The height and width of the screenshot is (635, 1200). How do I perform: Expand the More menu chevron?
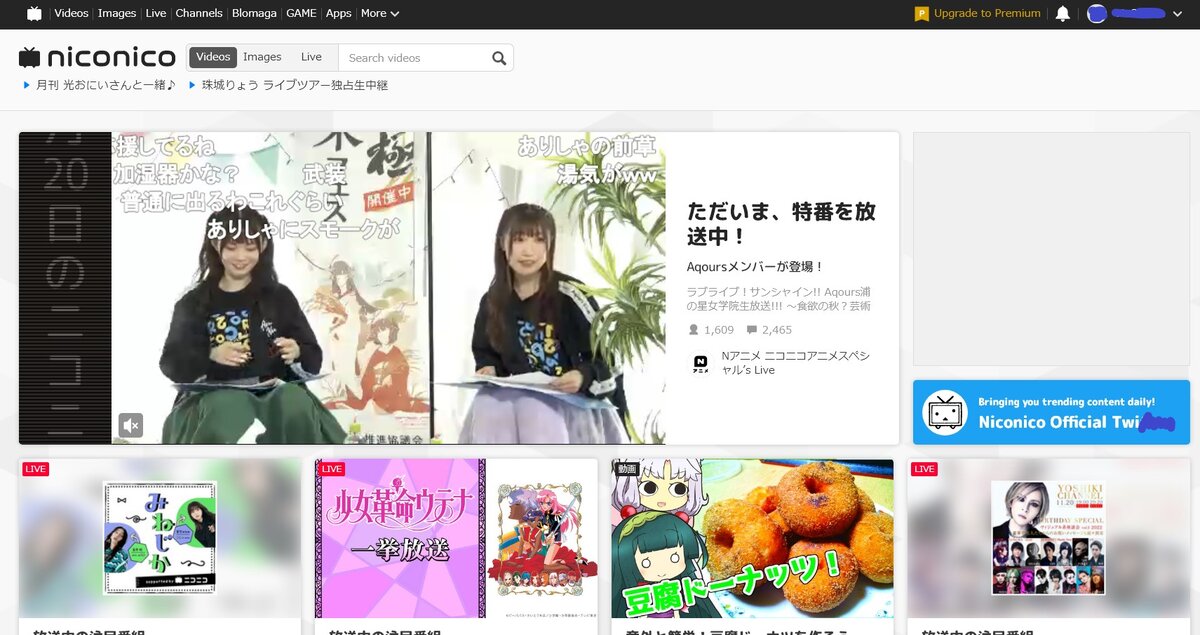coord(395,14)
